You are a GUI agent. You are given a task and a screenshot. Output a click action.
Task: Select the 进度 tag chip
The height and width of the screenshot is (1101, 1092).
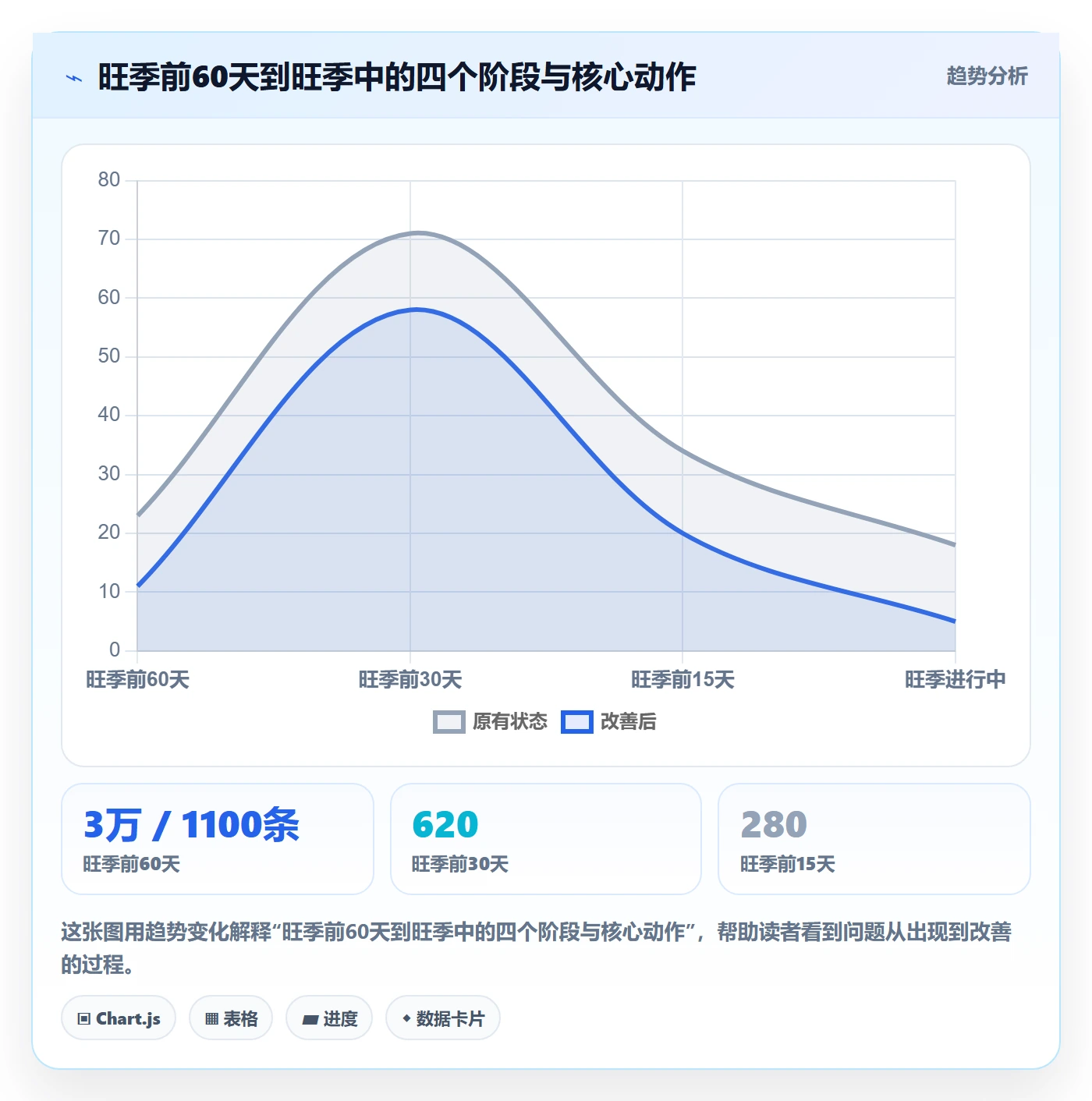coord(329,1018)
